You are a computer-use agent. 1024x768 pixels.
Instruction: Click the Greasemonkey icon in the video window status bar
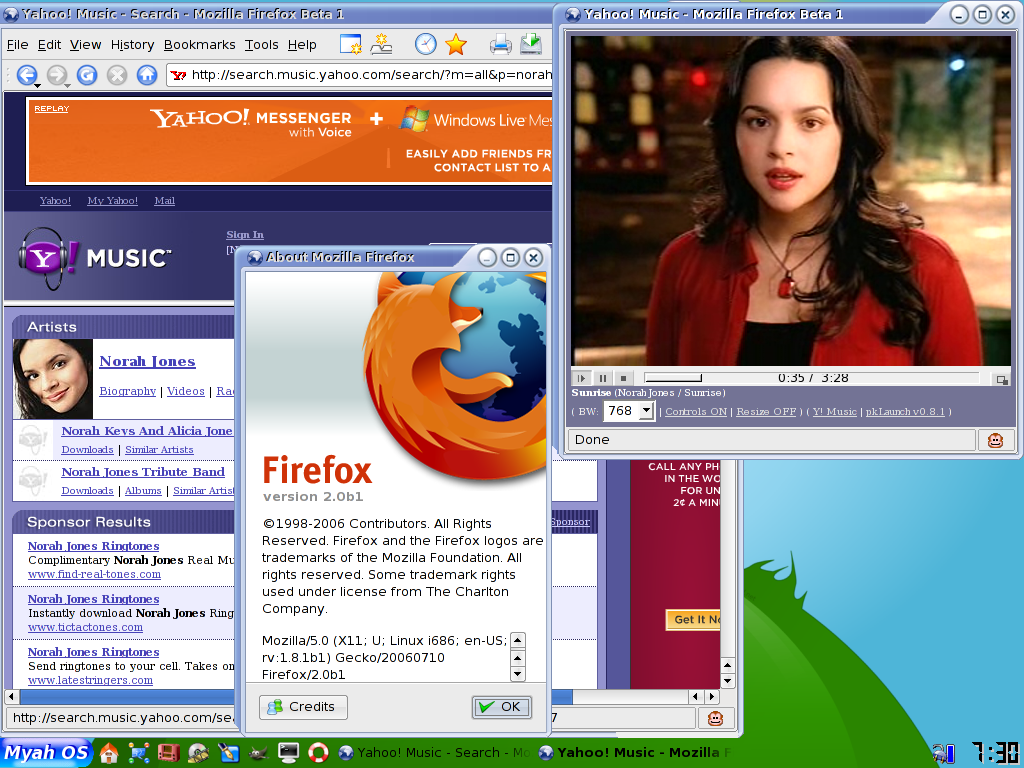click(995, 440)
